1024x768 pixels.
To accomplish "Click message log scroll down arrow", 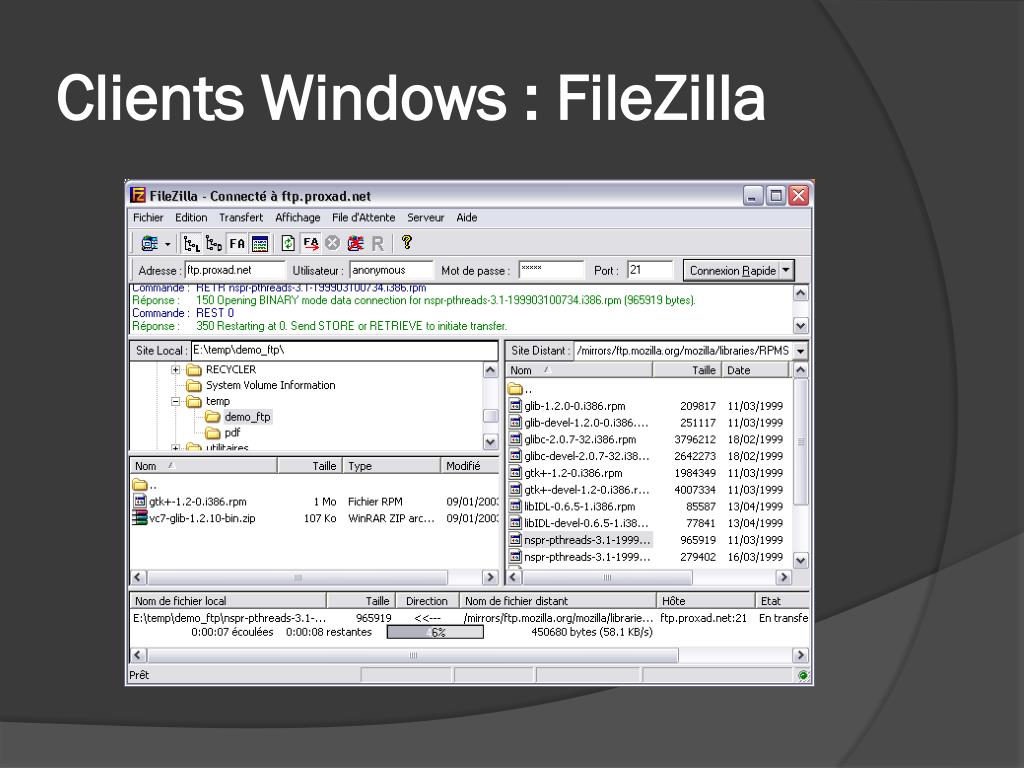I will click(x=801, y=325).
